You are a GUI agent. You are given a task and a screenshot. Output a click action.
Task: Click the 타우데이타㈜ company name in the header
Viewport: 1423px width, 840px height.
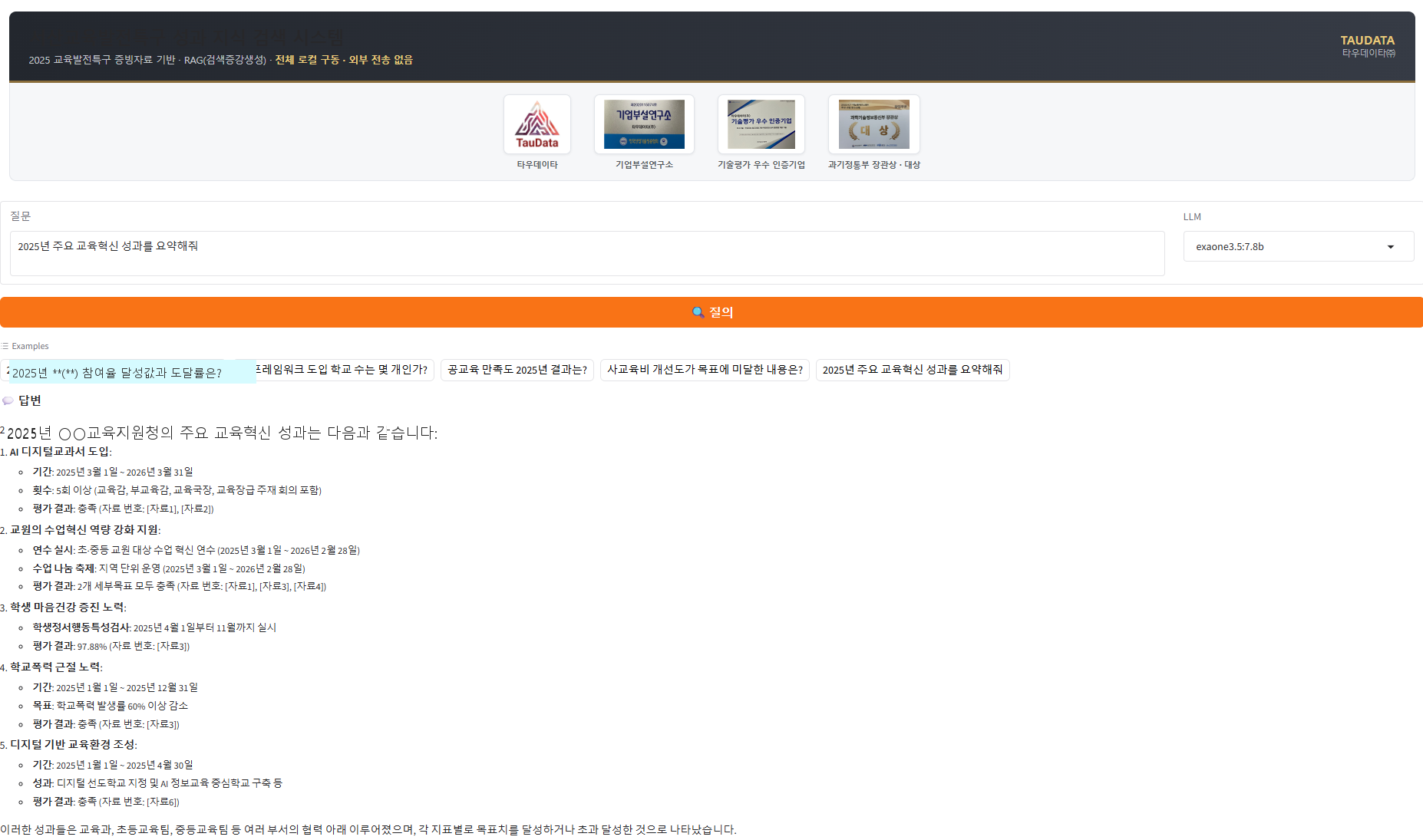[x=1369, y=53]
